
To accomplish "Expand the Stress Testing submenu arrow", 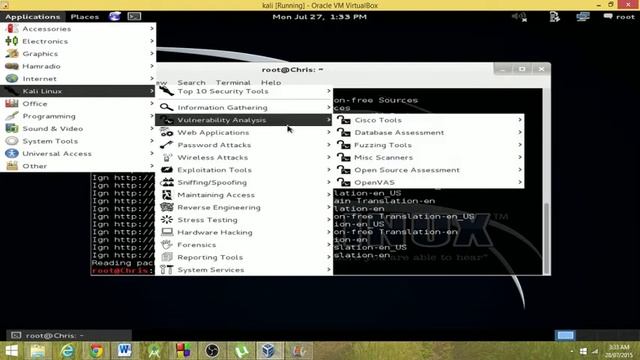I will click(329, 220).
